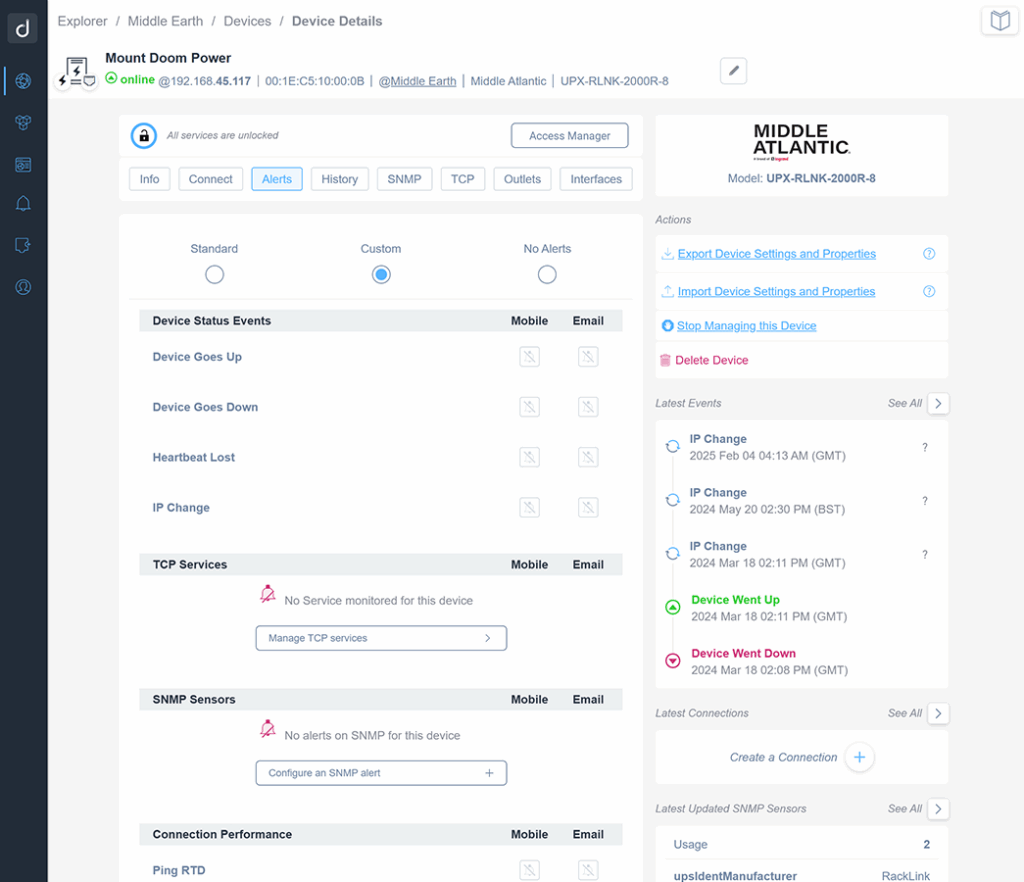Select the No Alerts radio button
This screenshot has height=882, width=1024.
click(547, 275)
